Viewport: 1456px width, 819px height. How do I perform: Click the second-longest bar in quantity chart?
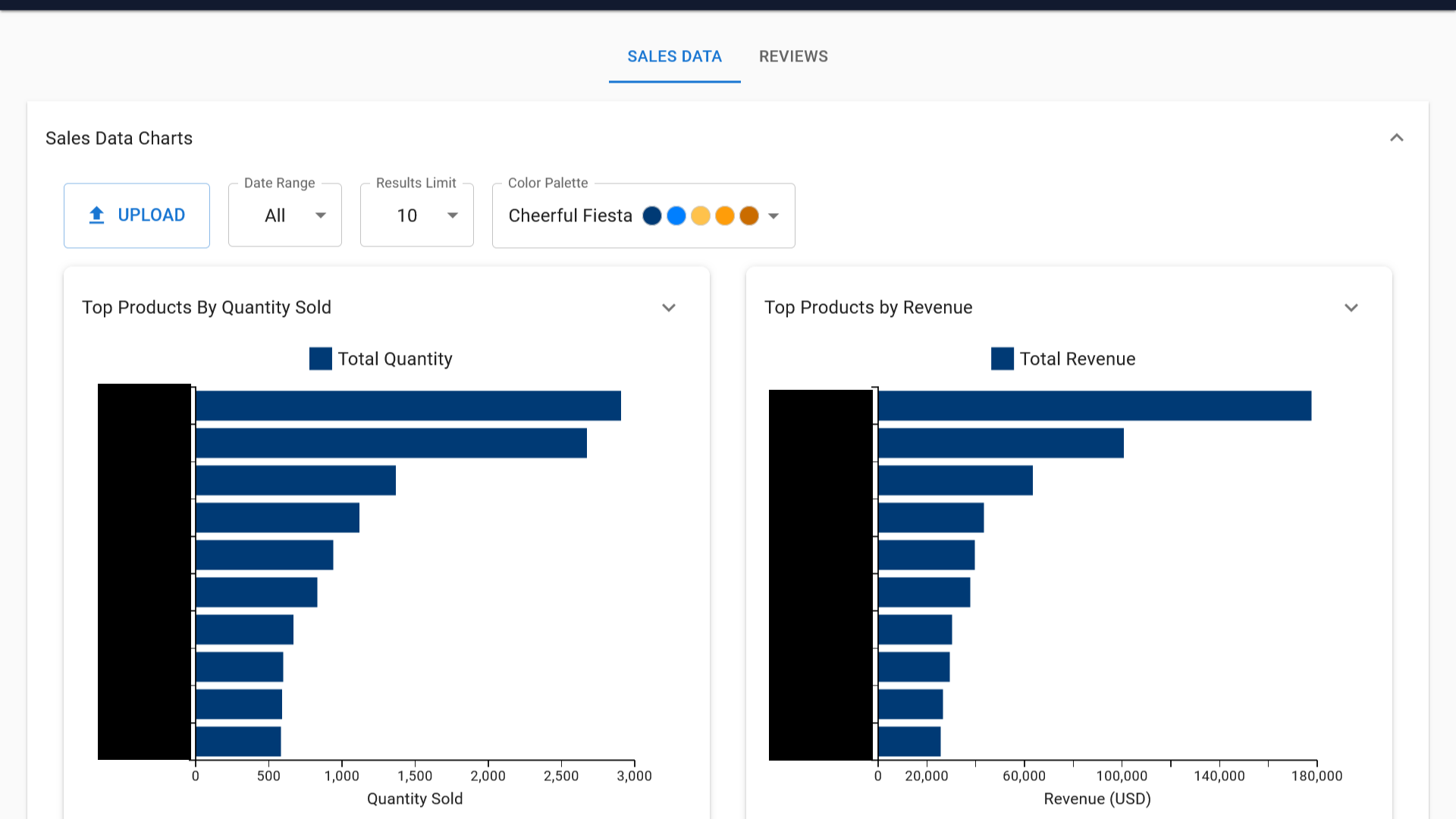391,443
